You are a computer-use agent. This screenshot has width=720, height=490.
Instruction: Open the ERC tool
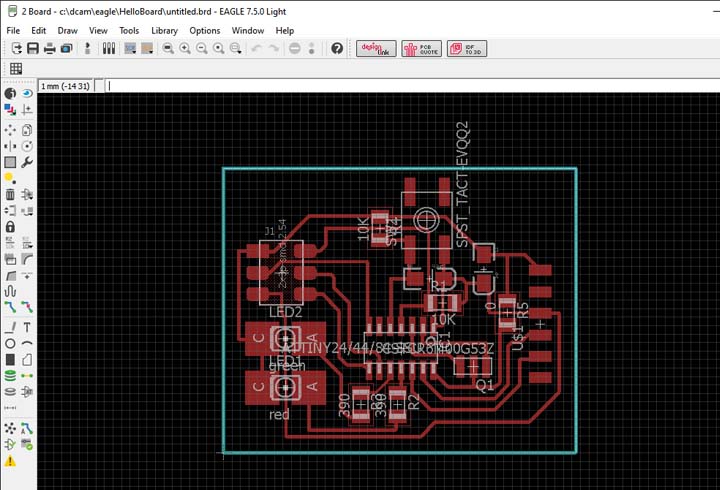coord(10,445)
